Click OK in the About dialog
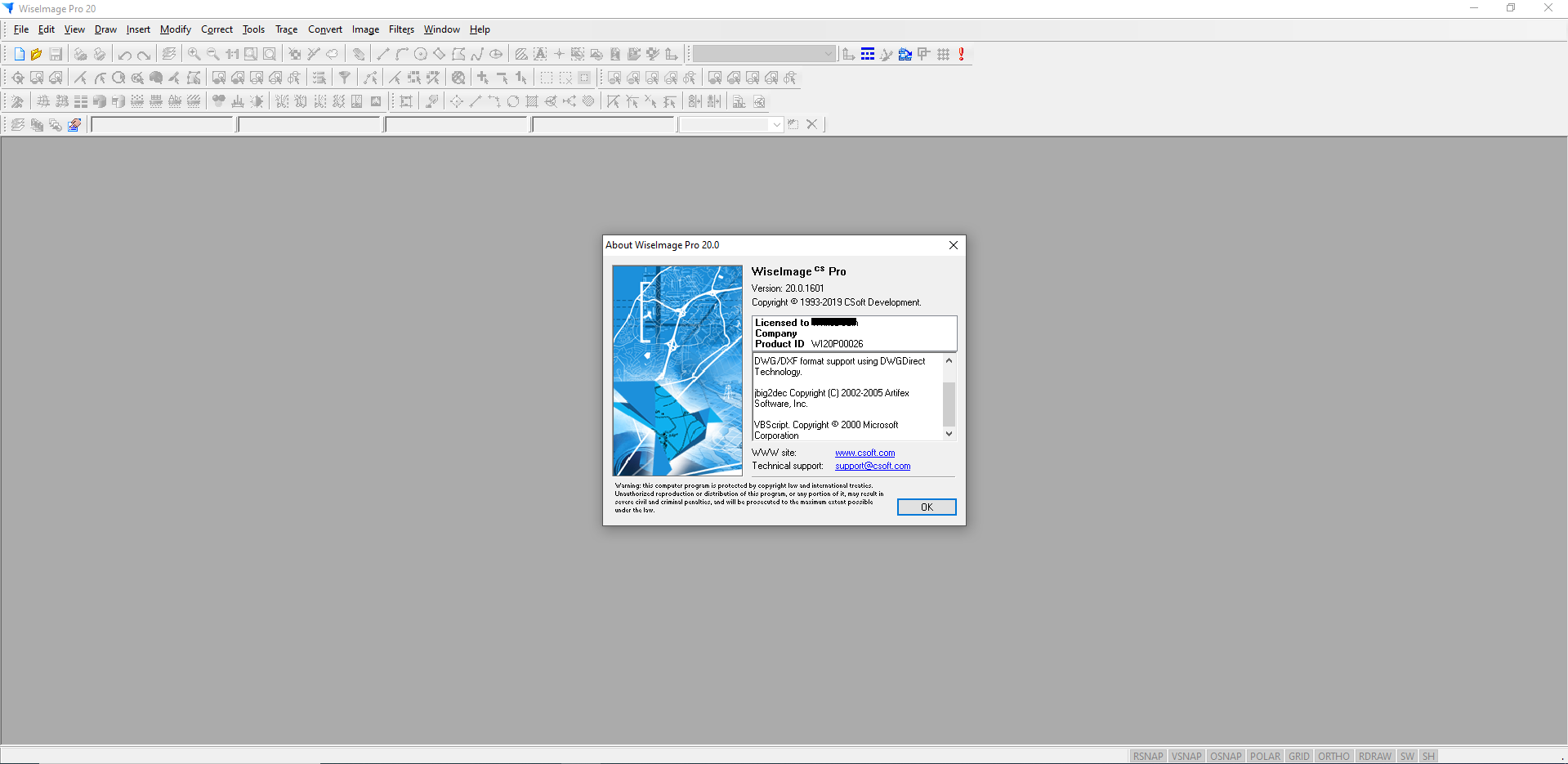Screen dimensions: 1568x764 click(927, 507)
